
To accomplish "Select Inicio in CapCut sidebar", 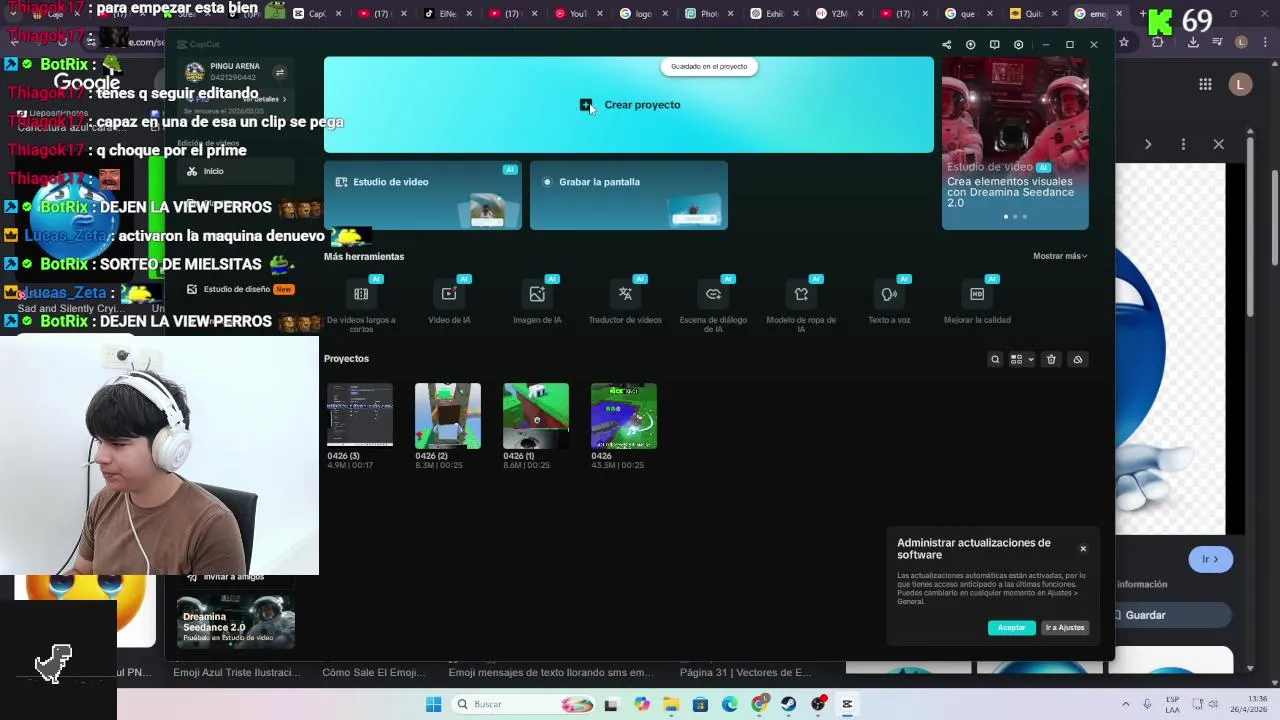I will point(236,171).
